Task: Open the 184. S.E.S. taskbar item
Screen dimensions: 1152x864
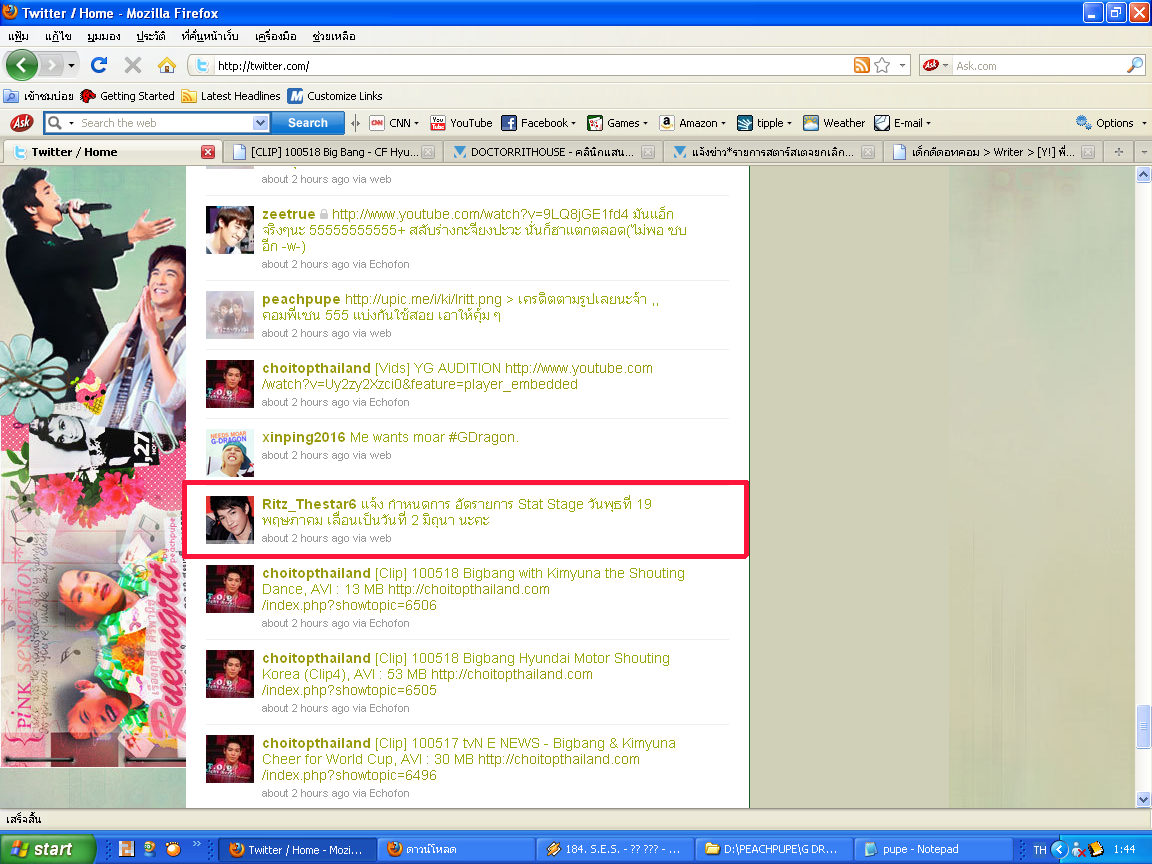Action: point(614,849)
